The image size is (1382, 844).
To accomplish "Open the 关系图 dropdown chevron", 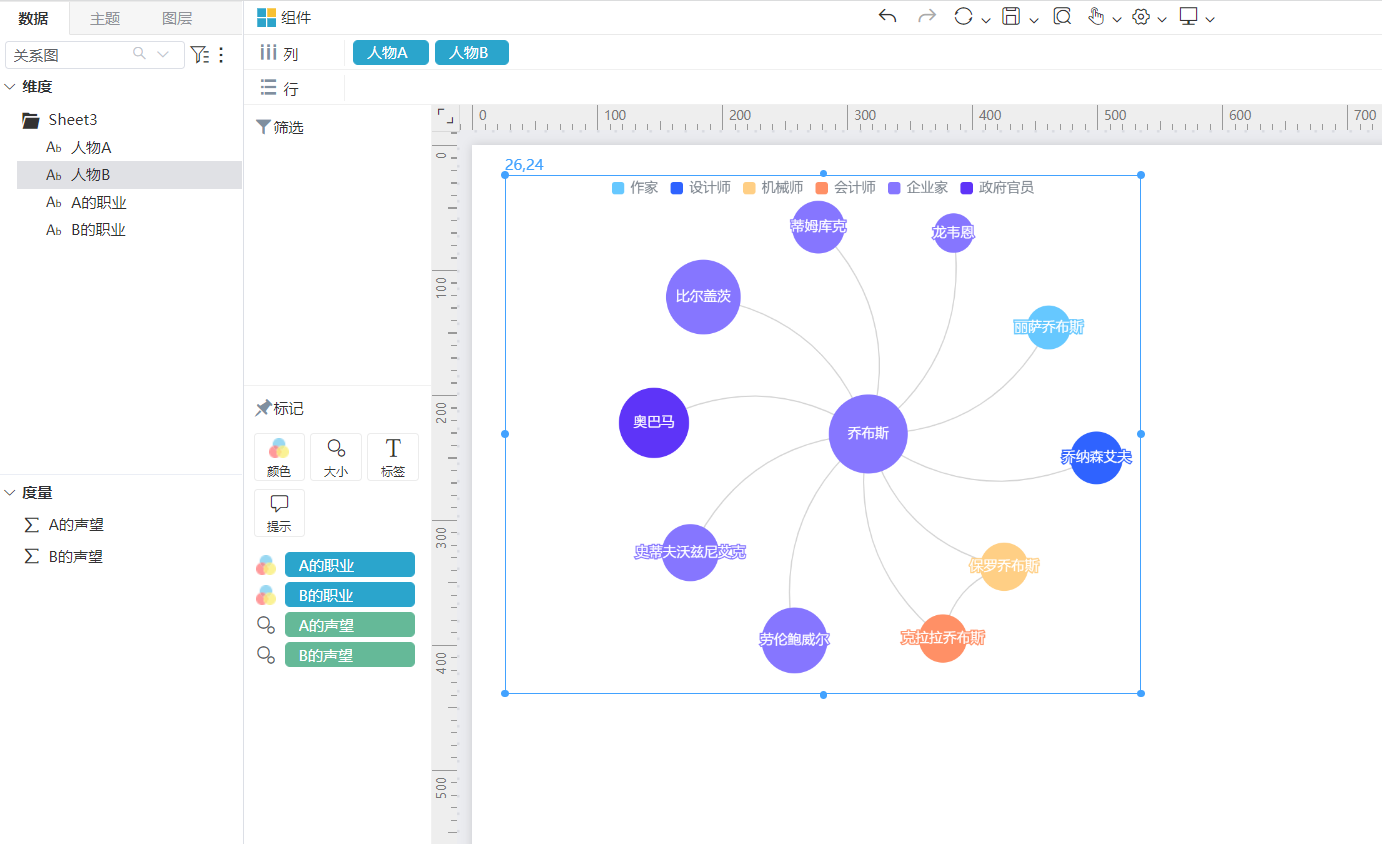I will tap(163, 54).
